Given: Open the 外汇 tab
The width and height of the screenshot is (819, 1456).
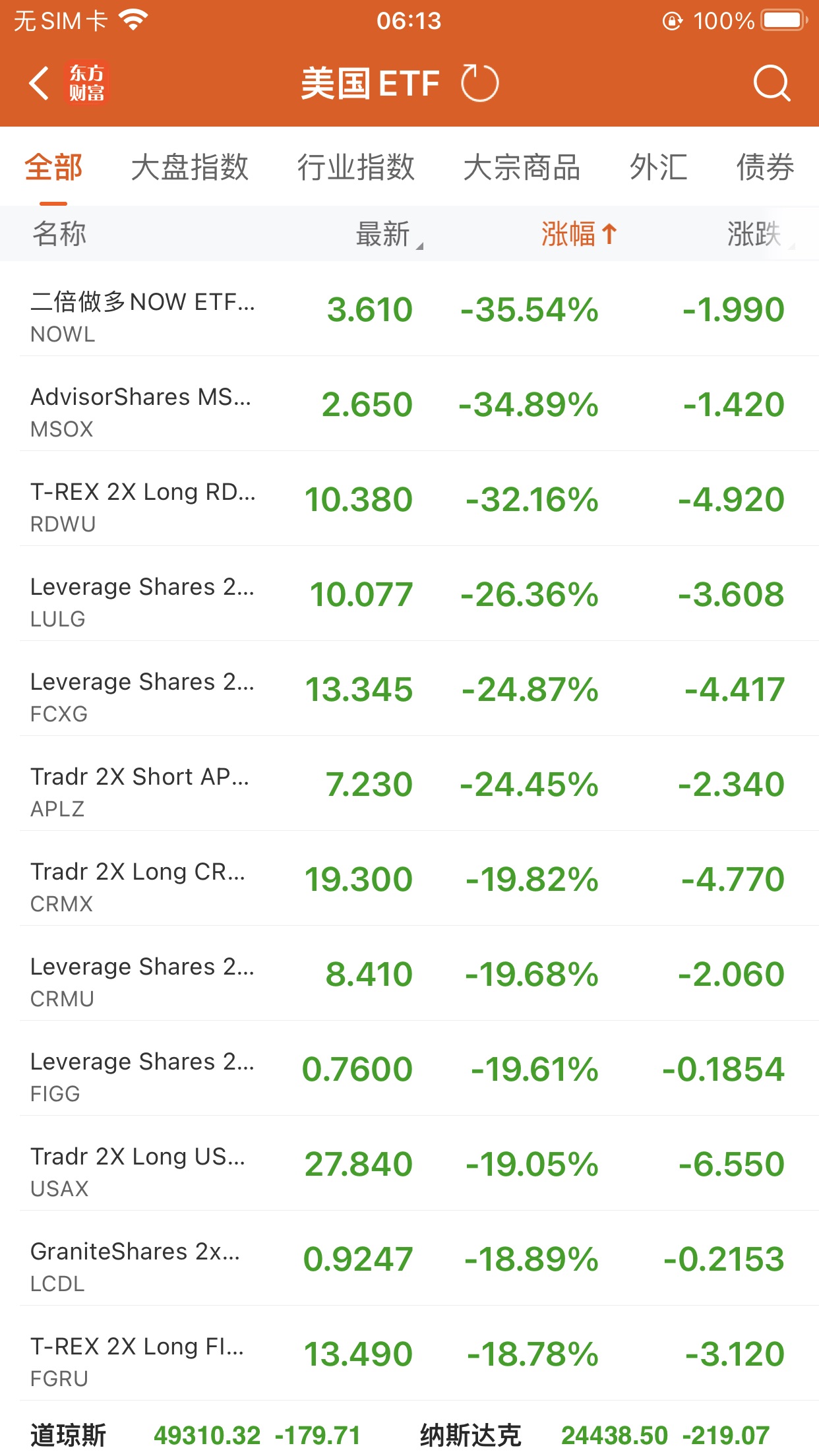Looking at the screenshot, I should click(x=658, y=167).
